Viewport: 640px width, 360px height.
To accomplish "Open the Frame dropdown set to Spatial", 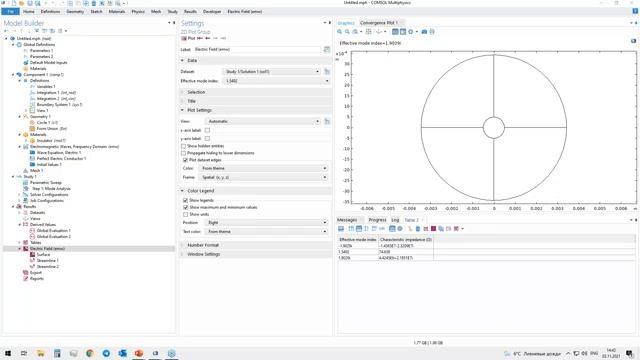I will (x=263, y=177).
